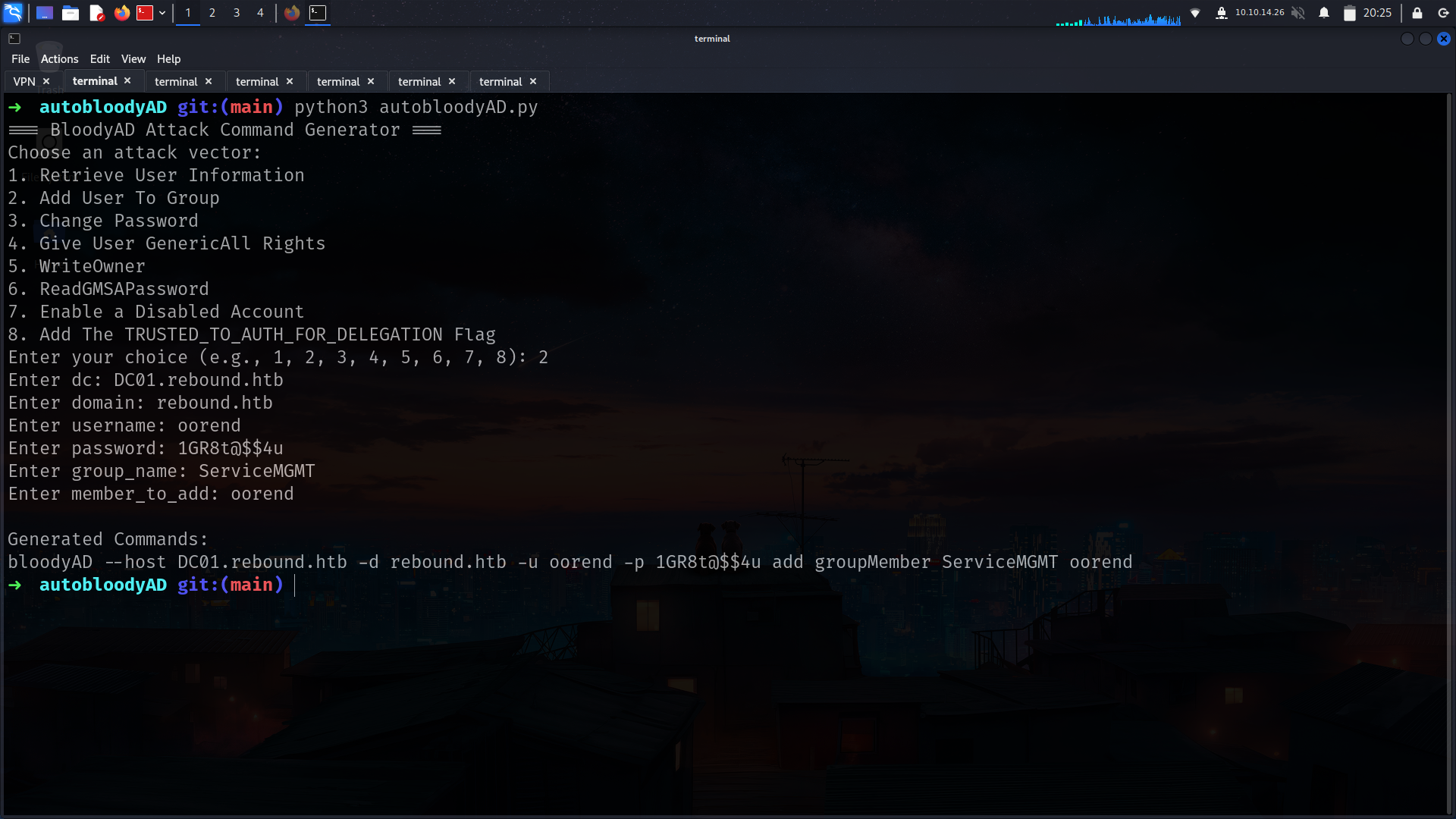Open the notifications bell icon

1324,13
